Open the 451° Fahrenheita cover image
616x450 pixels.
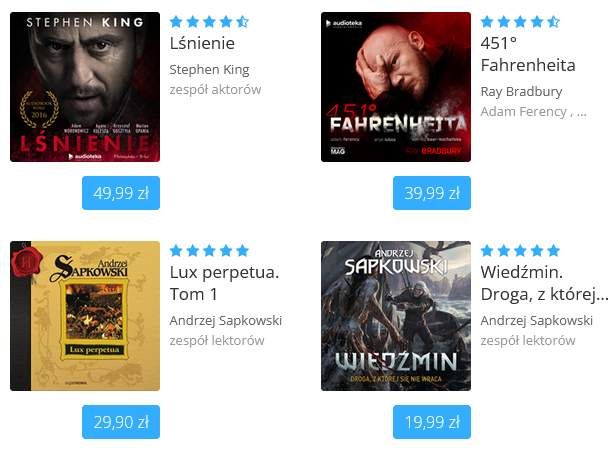396,87
